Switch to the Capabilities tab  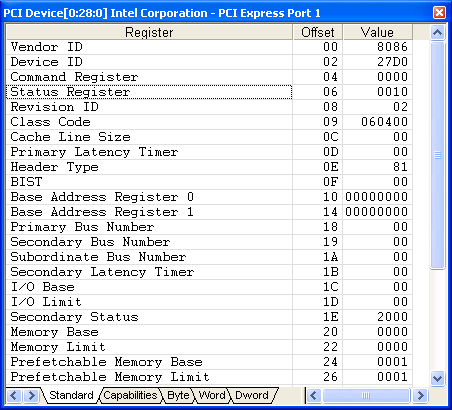tap(130, 395)
